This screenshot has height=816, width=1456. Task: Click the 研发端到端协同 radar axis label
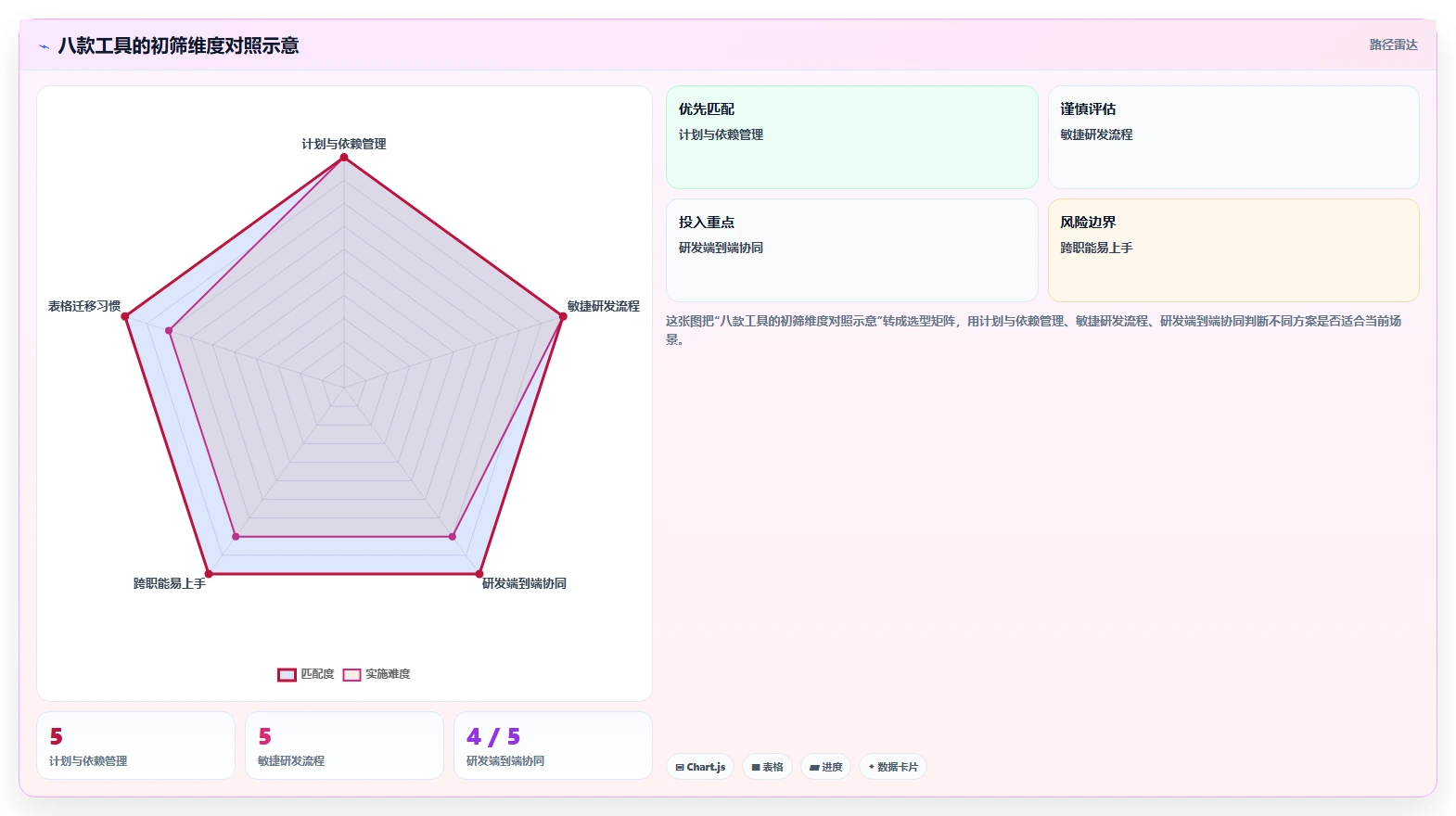pyautogui.click(x=524, y=583)
